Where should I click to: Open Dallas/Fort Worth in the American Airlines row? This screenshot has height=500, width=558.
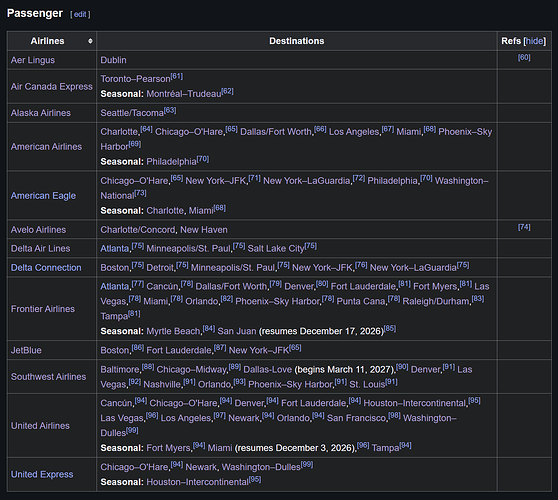pyautogui.click(x=276, y=132)
